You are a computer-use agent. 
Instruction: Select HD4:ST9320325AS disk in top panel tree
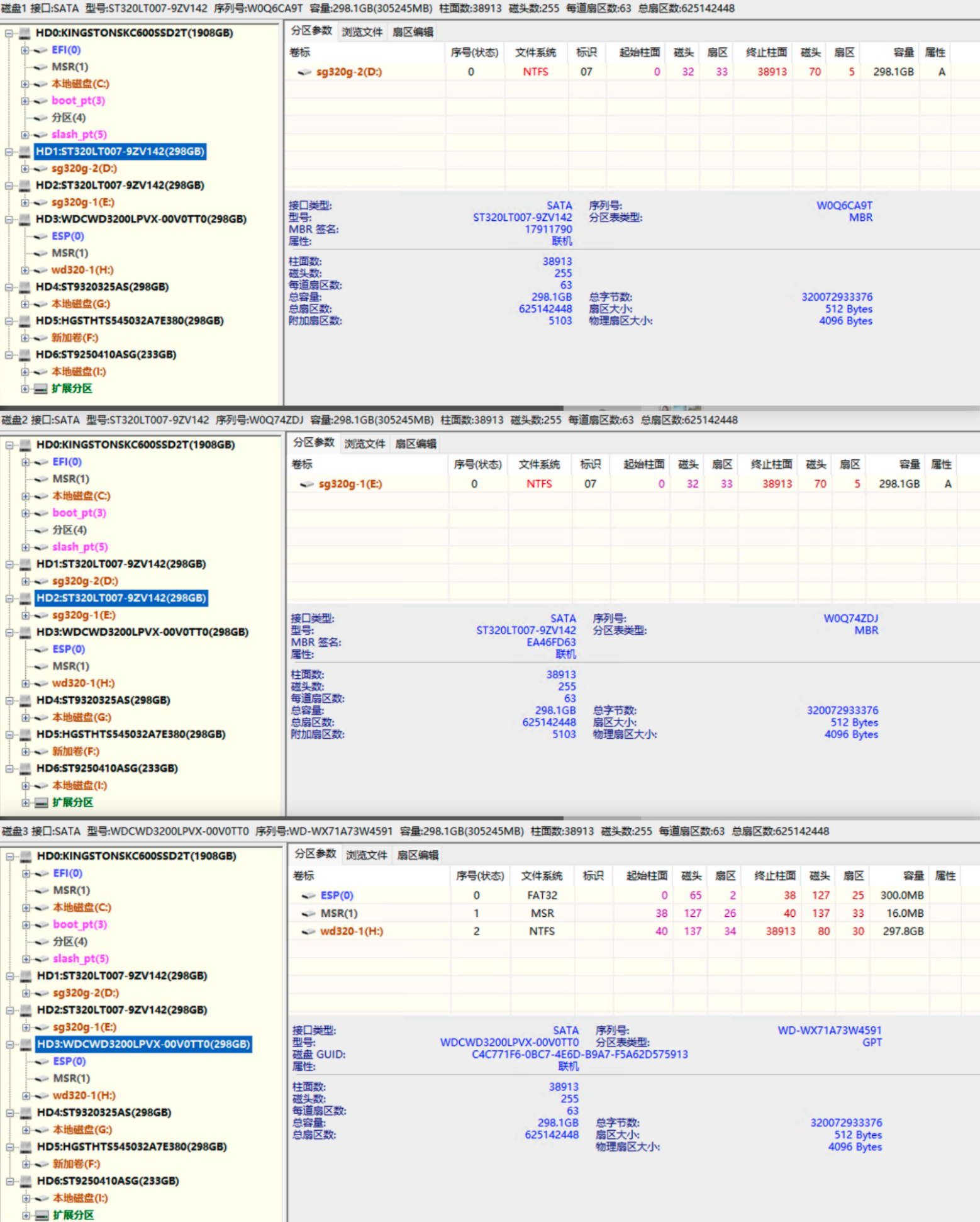[x=102, y=287]
